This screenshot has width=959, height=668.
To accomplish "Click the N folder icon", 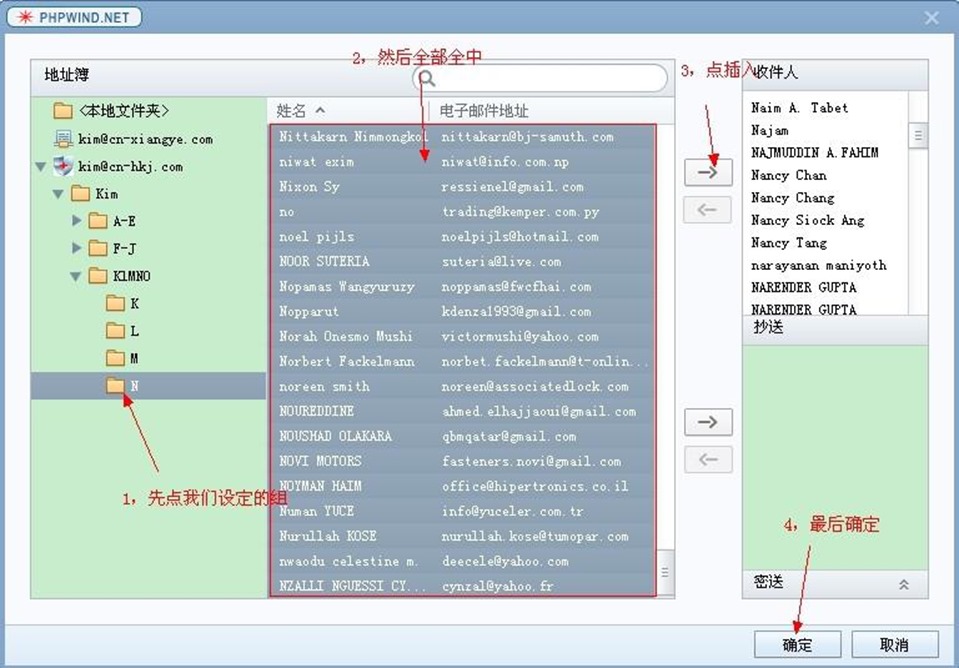I will coord(116,385).
